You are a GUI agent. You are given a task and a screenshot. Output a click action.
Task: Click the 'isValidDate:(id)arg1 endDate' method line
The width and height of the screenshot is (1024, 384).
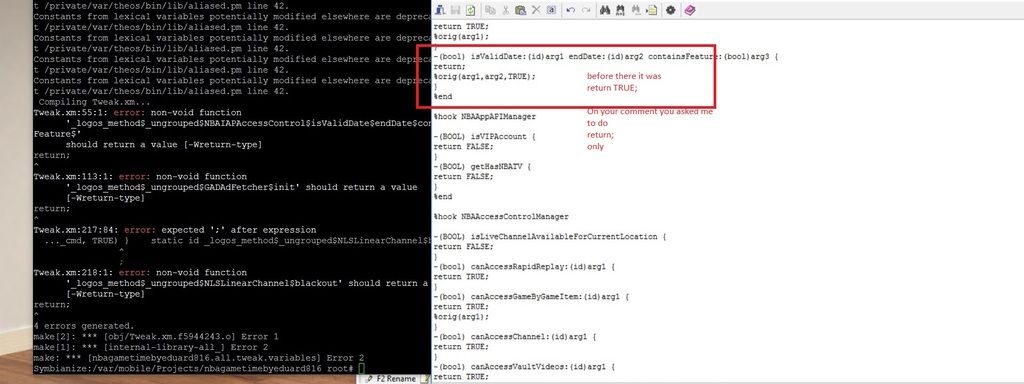(606, 57)
